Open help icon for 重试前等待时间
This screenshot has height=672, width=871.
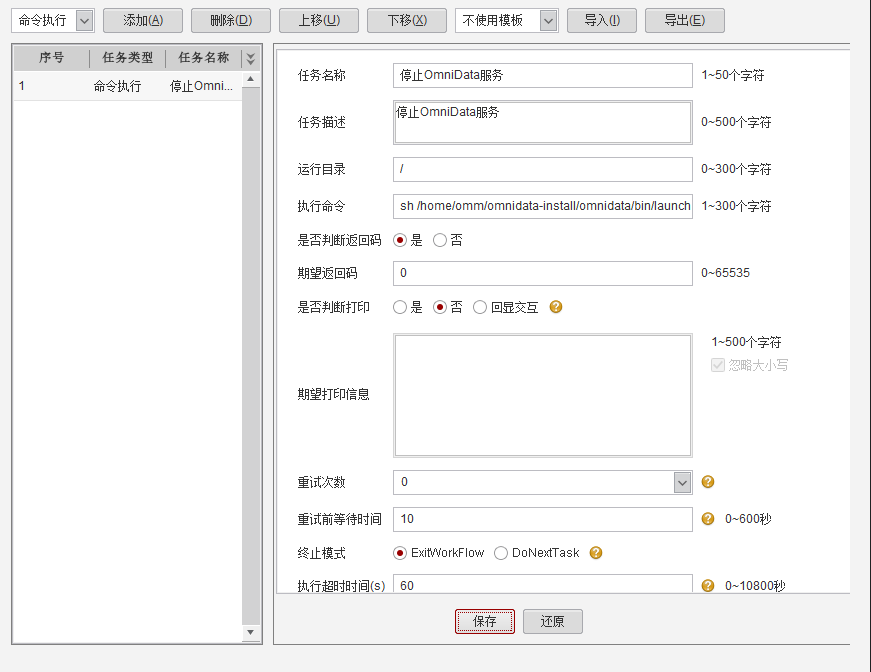(x=708, y=519)
